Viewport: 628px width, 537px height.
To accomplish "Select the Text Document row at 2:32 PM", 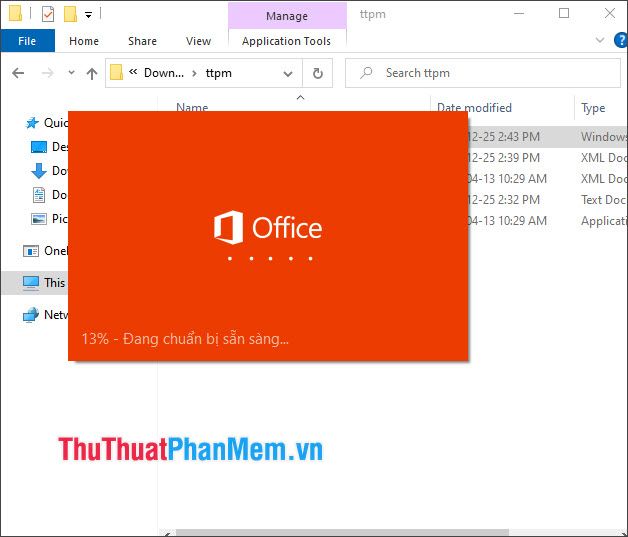I will pos(547,199).
